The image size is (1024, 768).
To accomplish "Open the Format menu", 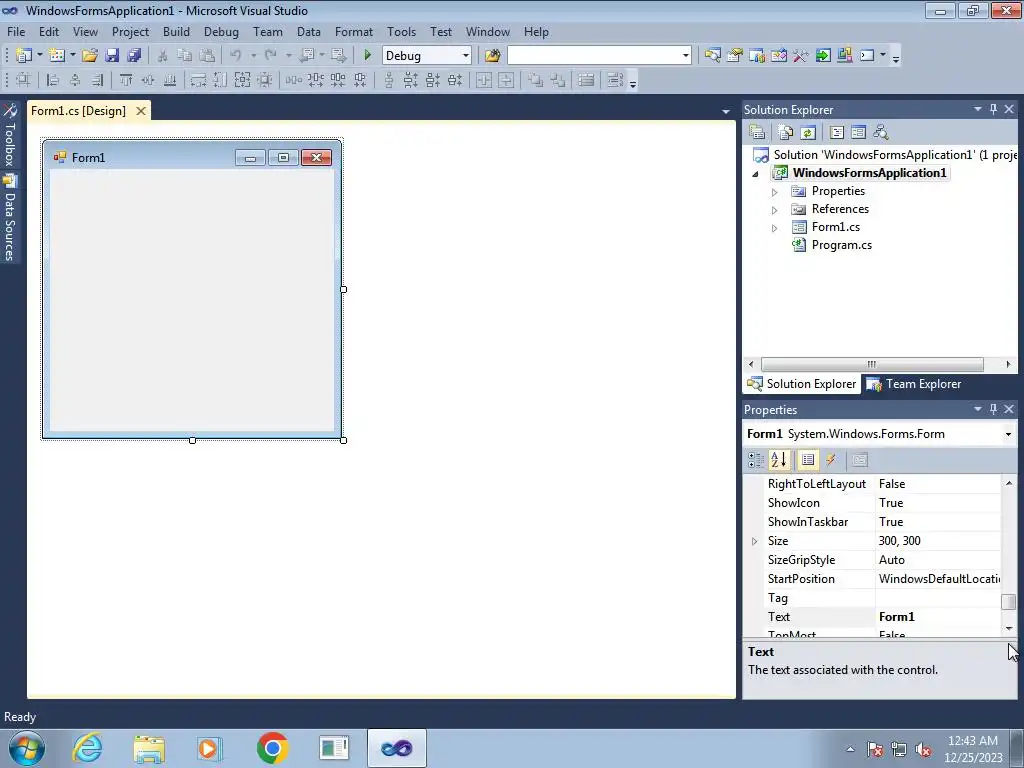I will pos(354,31).
